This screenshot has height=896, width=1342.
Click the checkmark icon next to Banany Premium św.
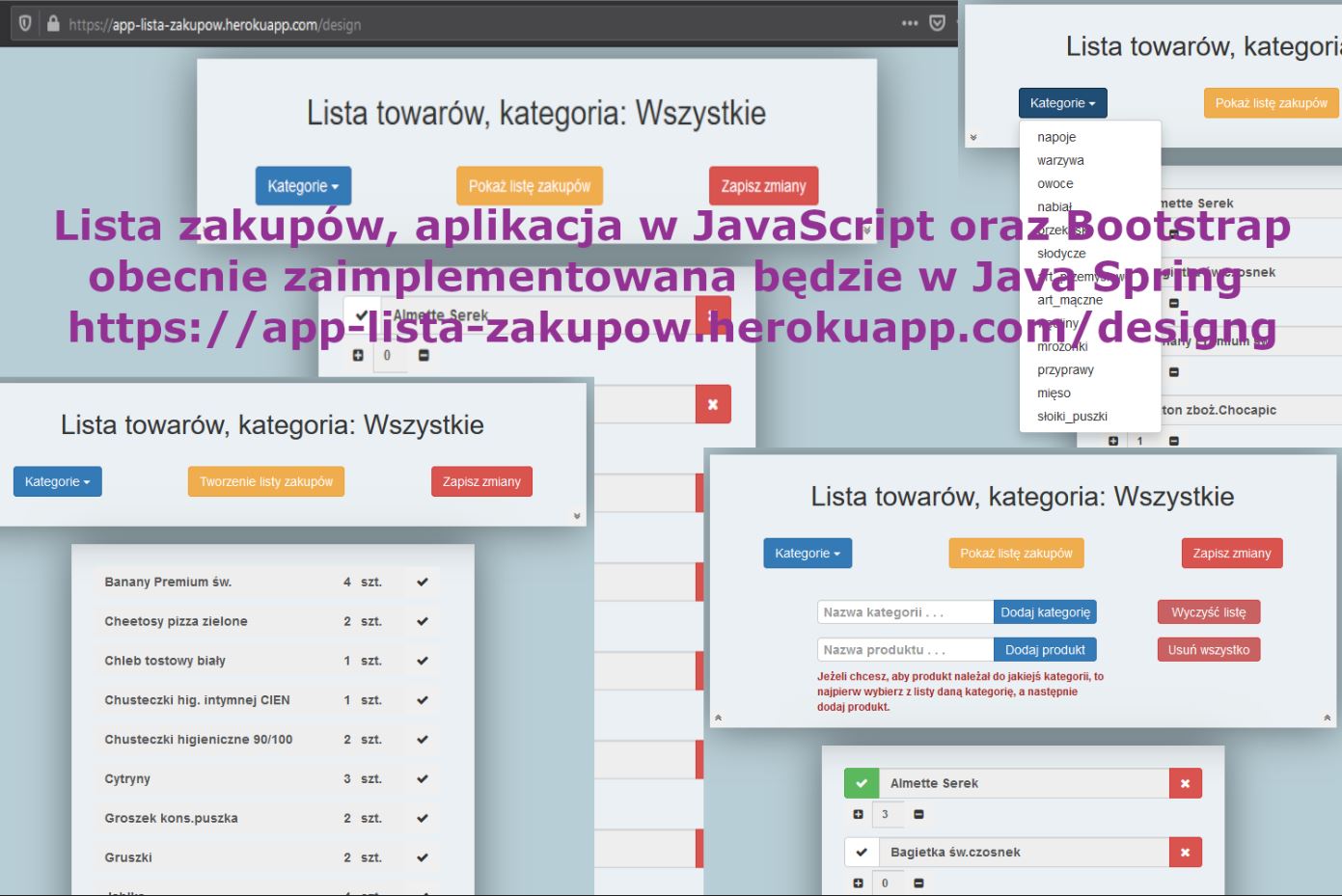pyautogui.click(x=422, y=582)
